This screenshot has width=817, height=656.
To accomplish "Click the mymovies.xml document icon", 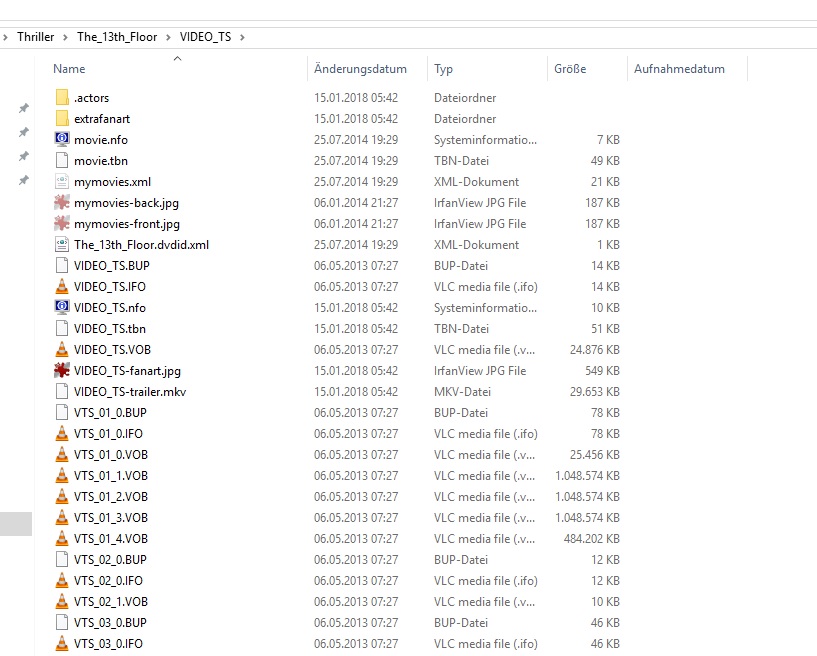I will 61,182.
